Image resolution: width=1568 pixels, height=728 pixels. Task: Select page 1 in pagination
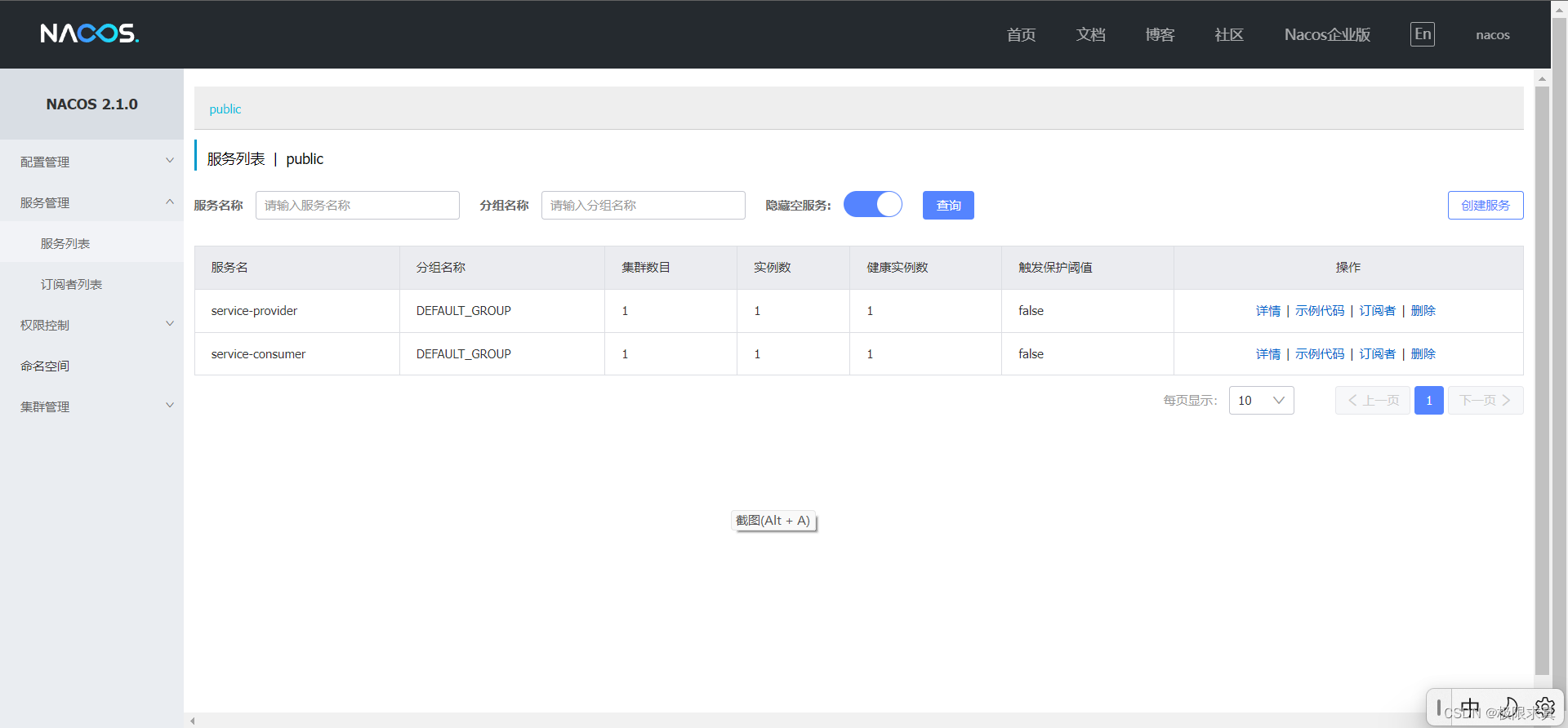point(1429,400)
